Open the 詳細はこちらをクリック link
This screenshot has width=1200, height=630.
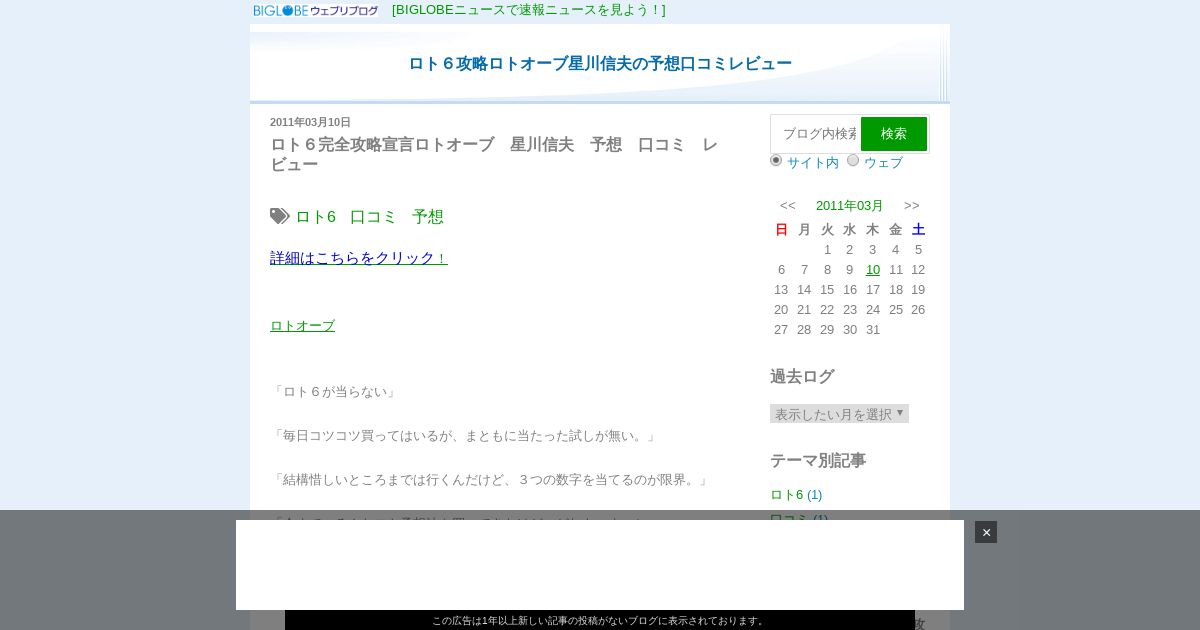click(x=359, y=258)
